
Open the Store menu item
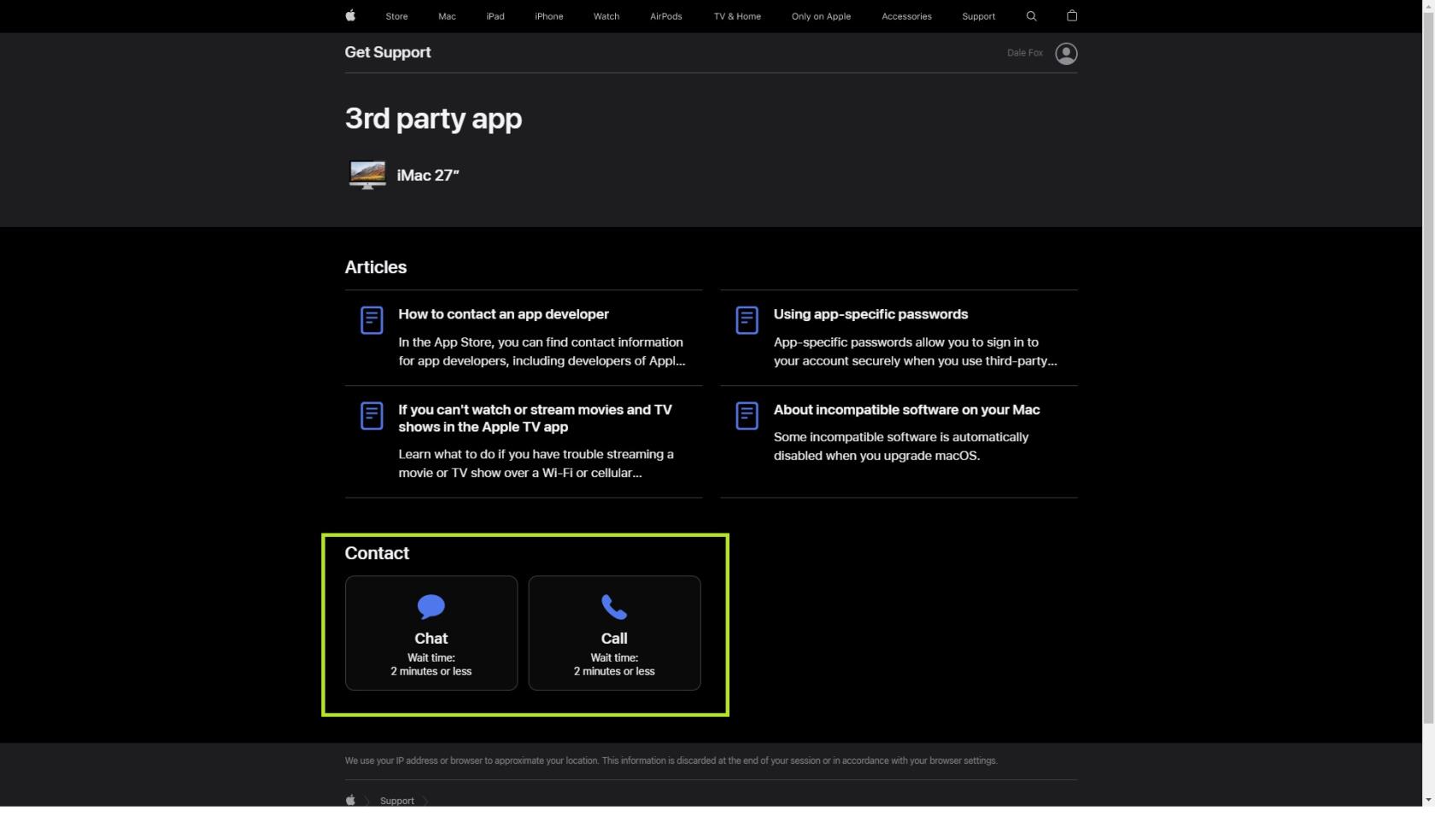[x=396, y=16]
